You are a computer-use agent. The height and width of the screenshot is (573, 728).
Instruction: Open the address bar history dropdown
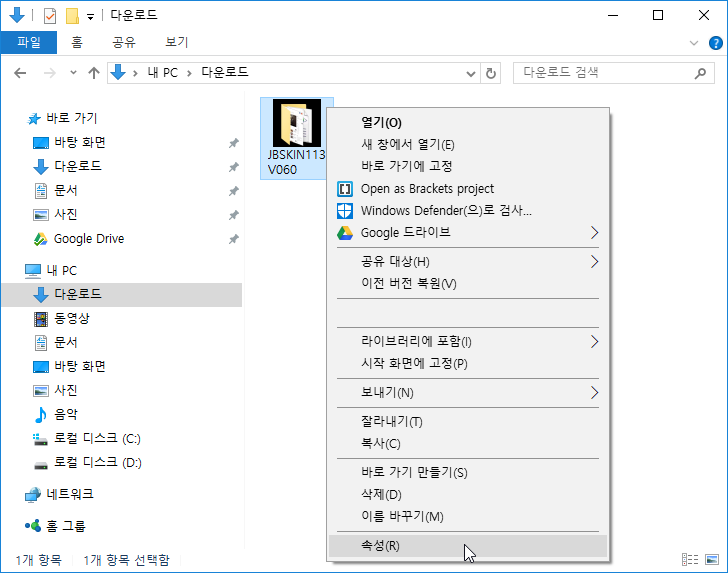pyautogui.click(x=471, y=73)
